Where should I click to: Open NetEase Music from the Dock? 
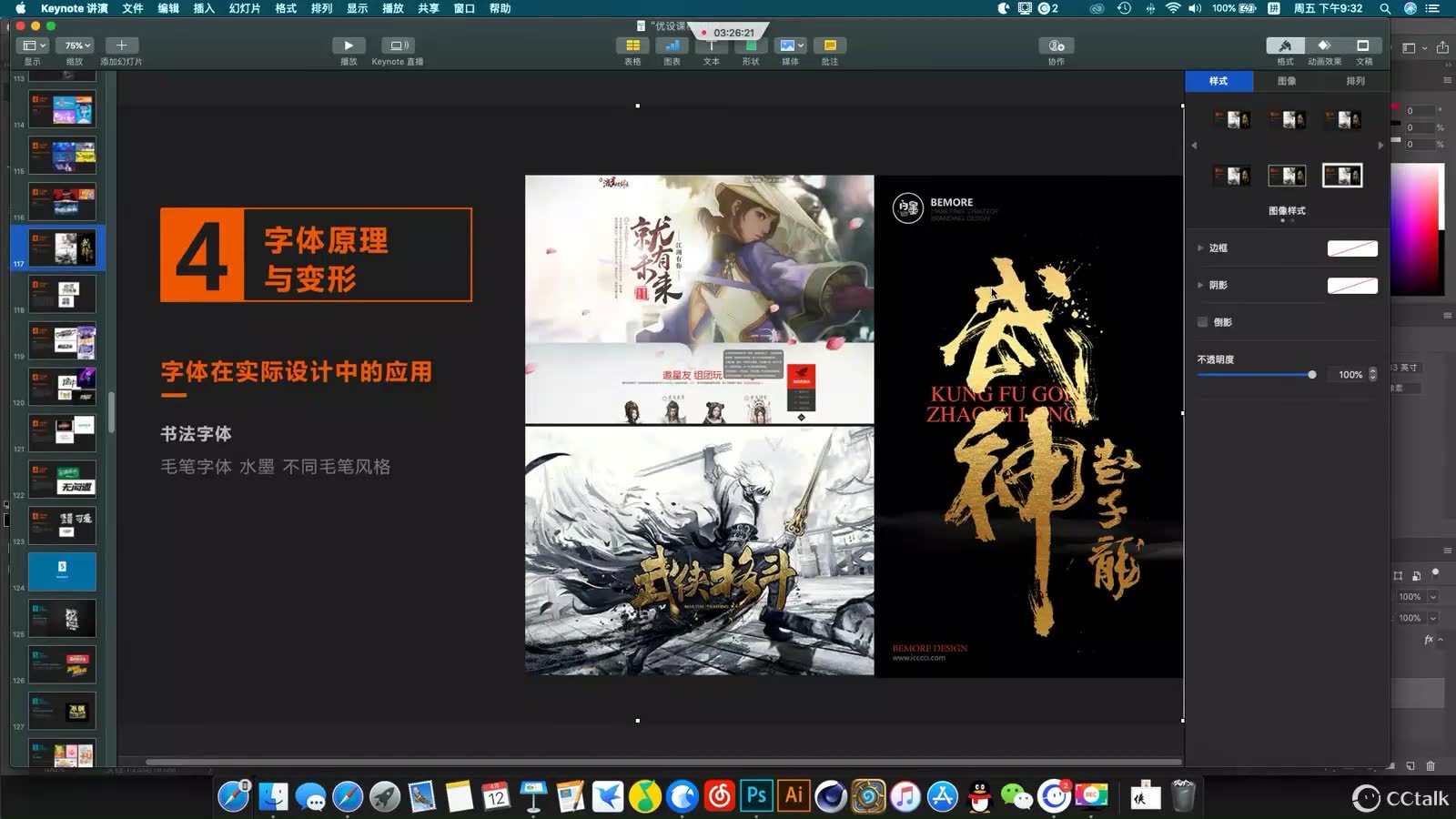coord(719,797)
